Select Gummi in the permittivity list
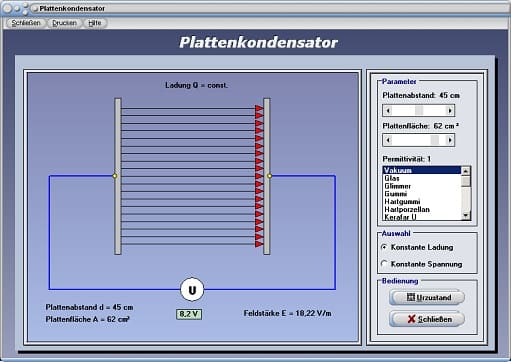The image size is (511, 362). coord(422,194)
